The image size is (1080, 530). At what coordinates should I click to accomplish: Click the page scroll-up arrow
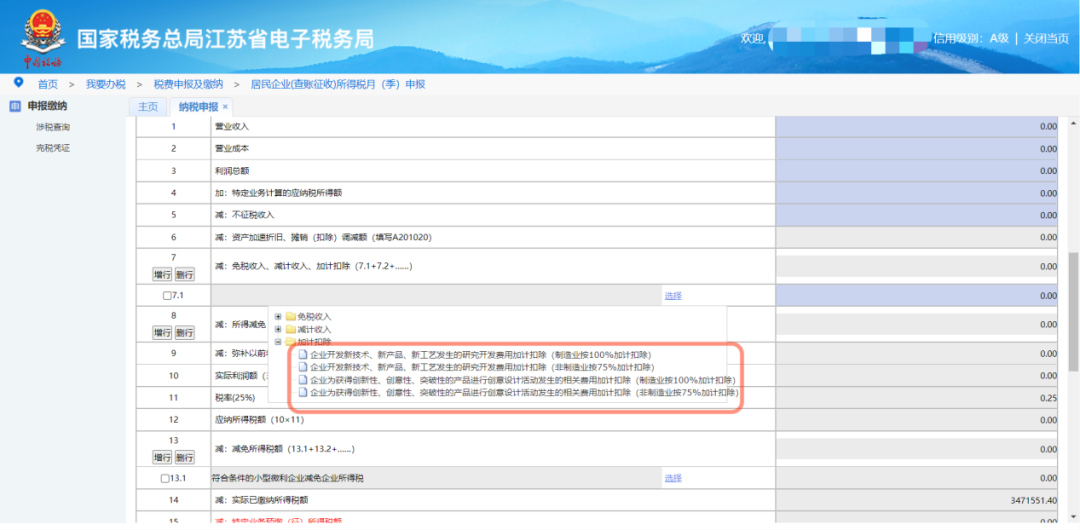click(1074, 123)
